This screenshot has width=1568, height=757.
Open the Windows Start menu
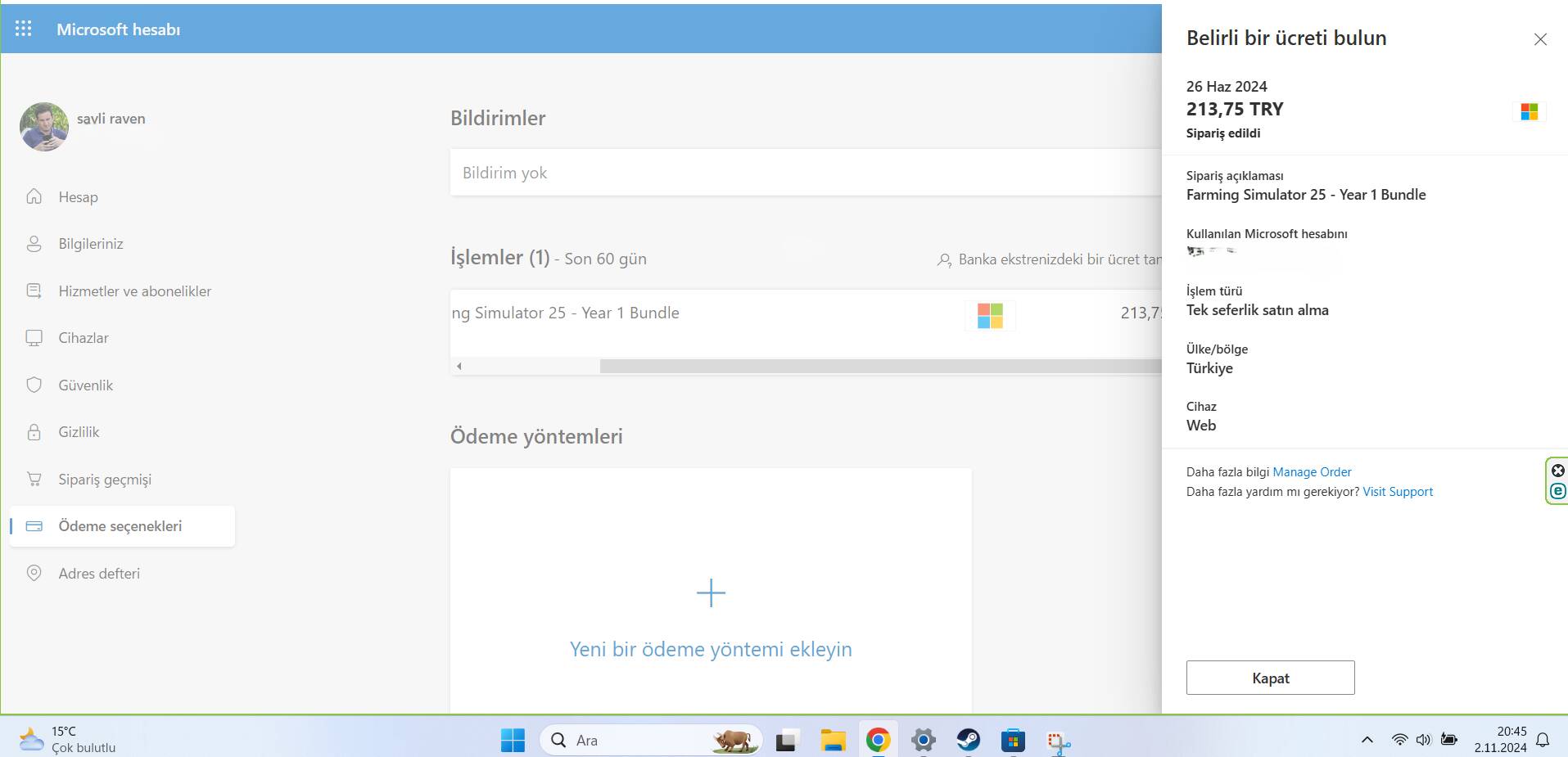point(513,740)
